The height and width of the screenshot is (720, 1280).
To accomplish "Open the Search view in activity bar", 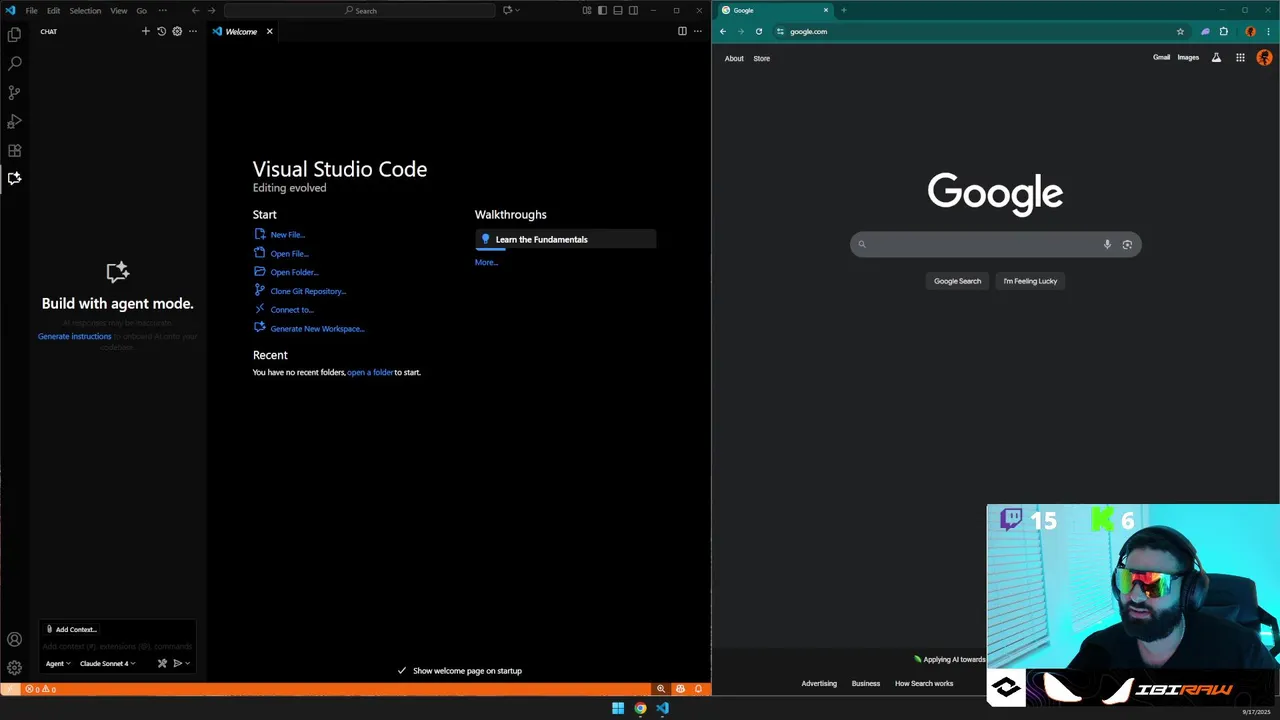I will coord(14,63).
